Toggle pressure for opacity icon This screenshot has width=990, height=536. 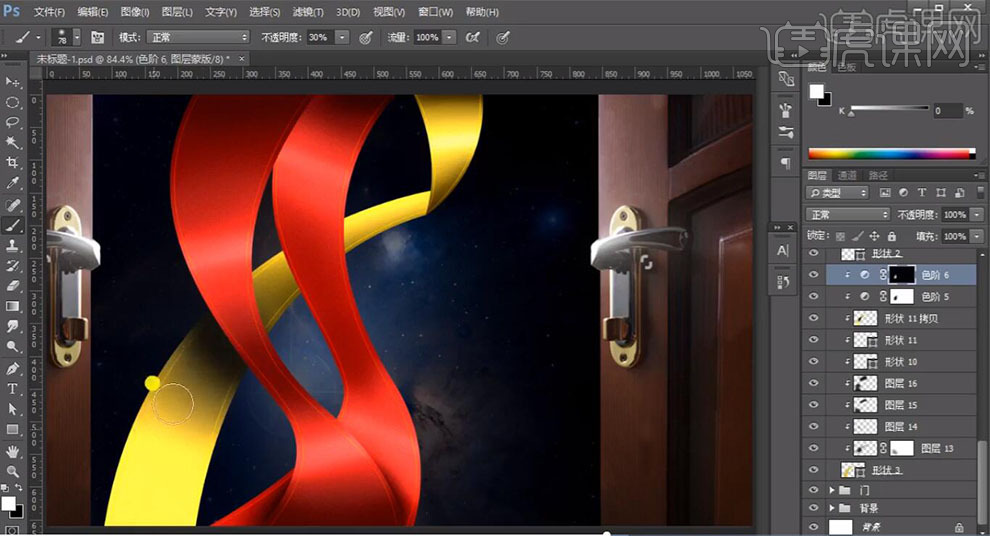[366, 38]
